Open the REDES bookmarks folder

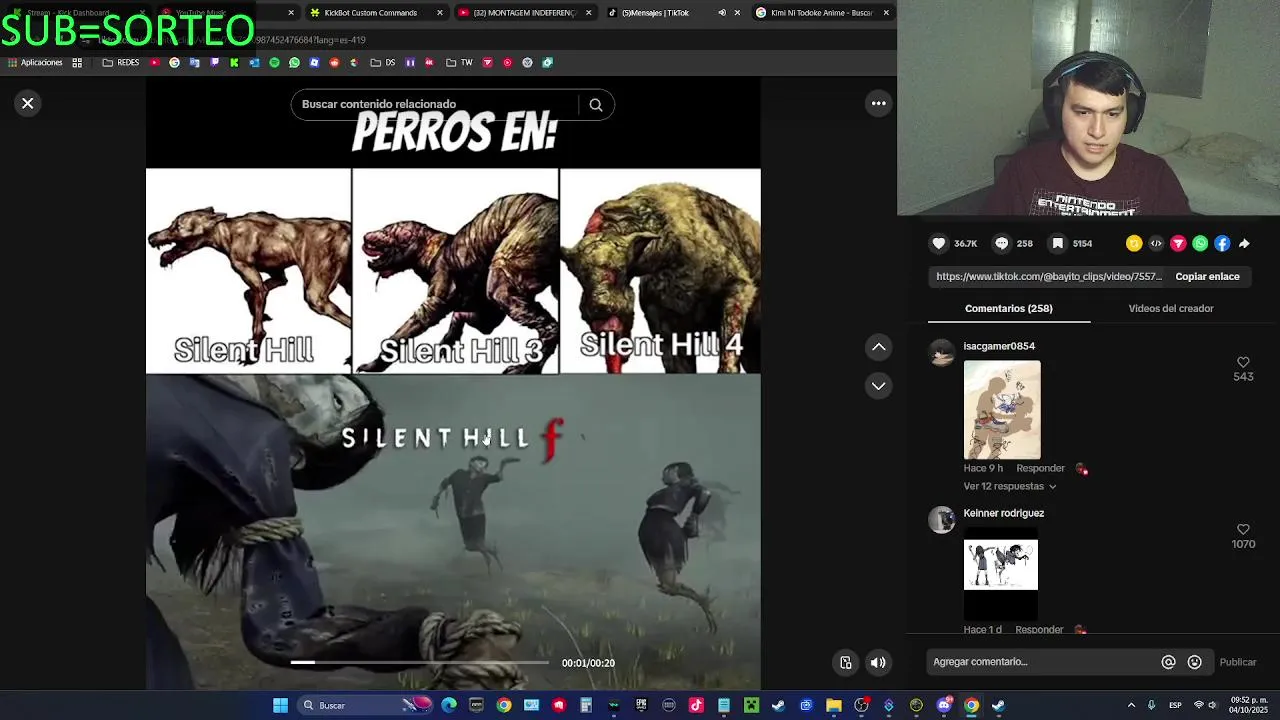click(x=121, y=62)
